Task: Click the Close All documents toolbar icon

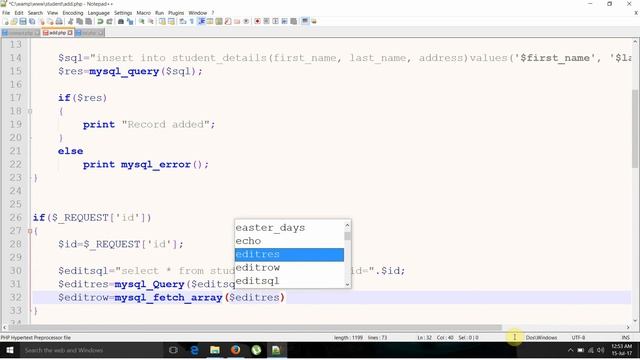Action: coord(50,21)
